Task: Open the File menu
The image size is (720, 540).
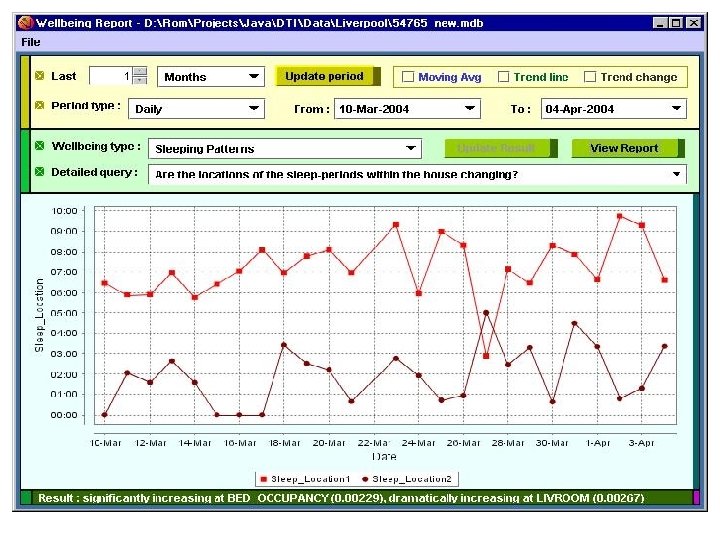Action: 30,42
